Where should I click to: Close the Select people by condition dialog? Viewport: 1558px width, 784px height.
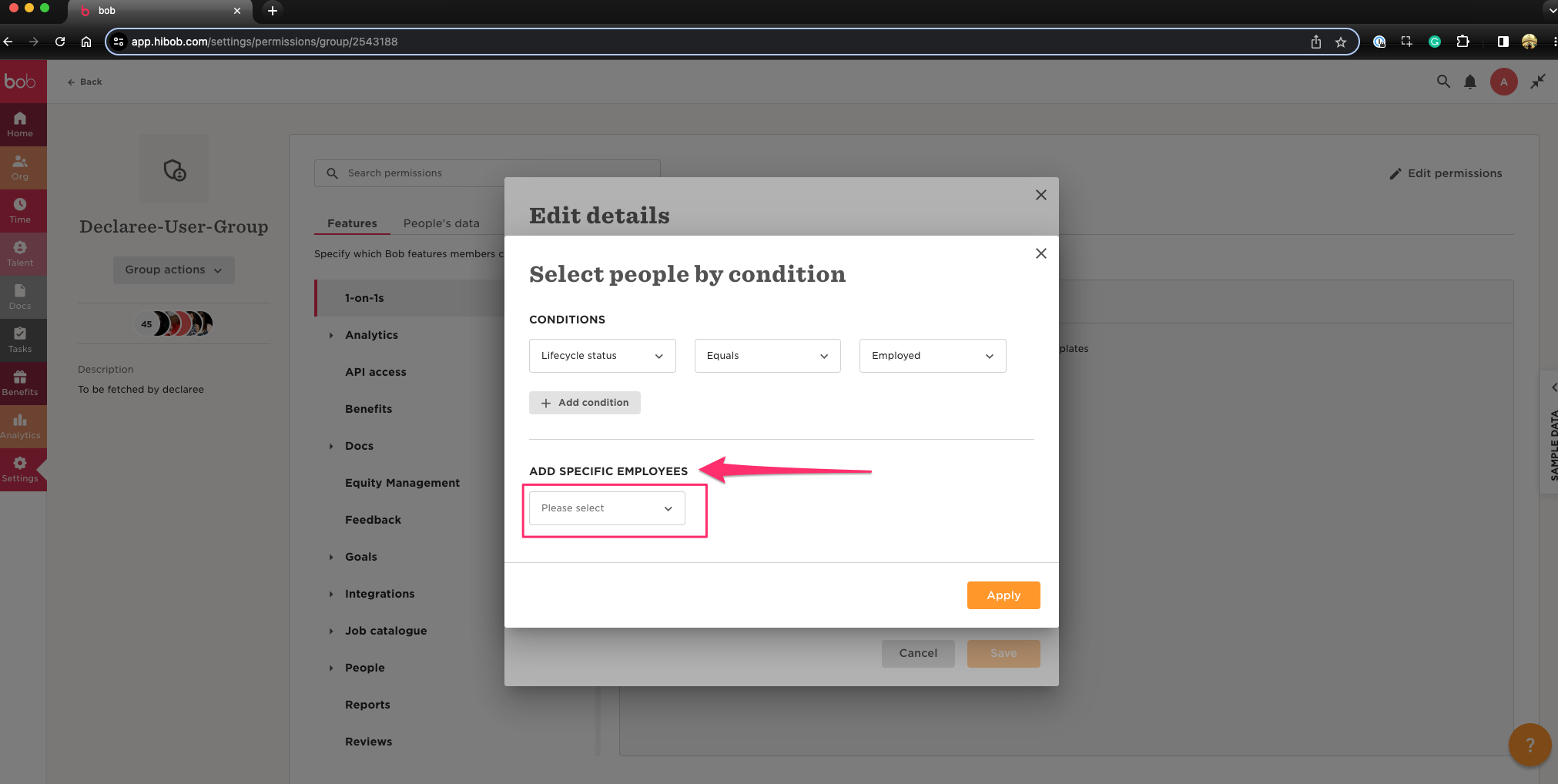(x=1040, y=253)
